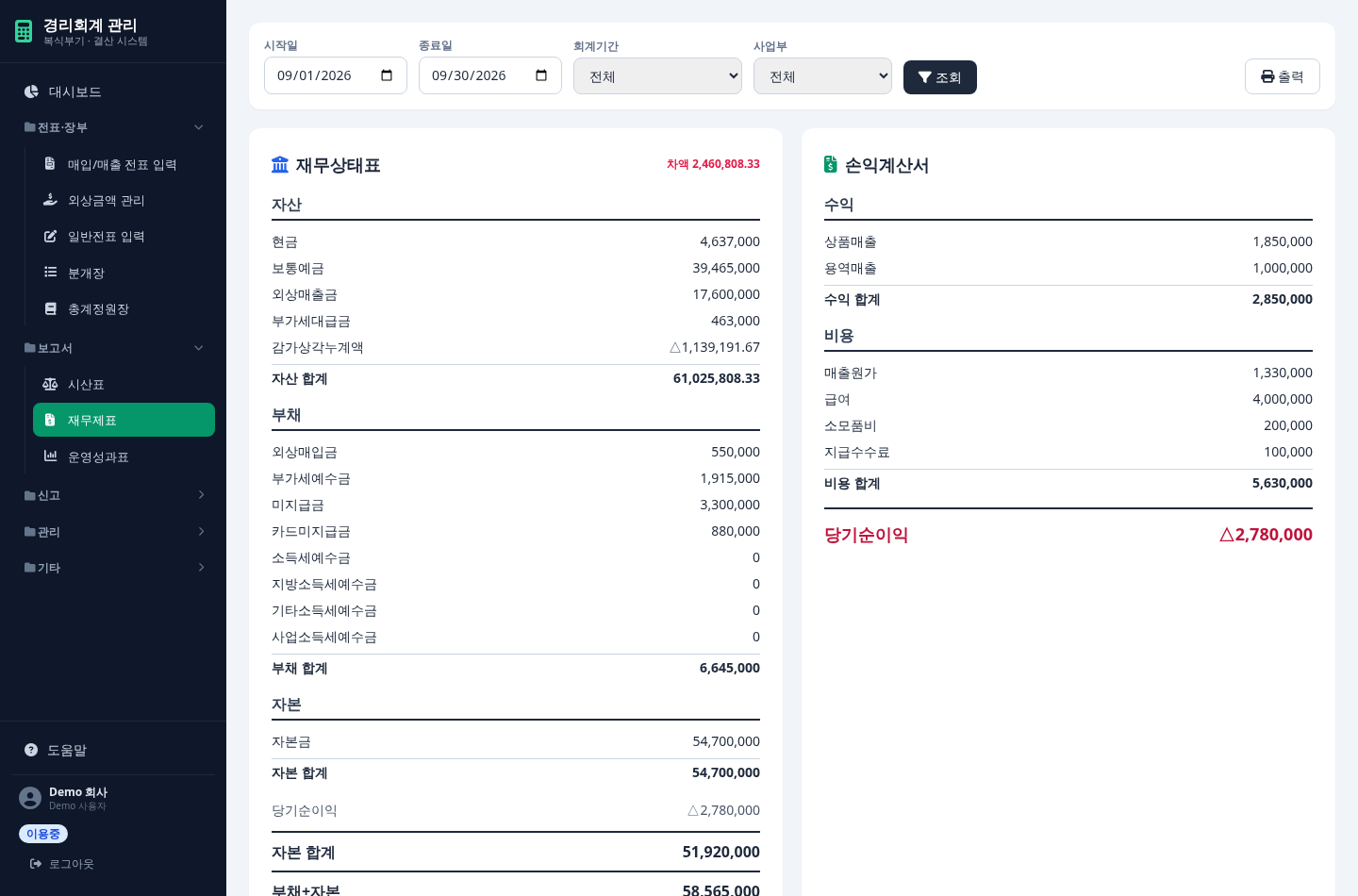Open the 사업부 dropdown

pos(822,76)
